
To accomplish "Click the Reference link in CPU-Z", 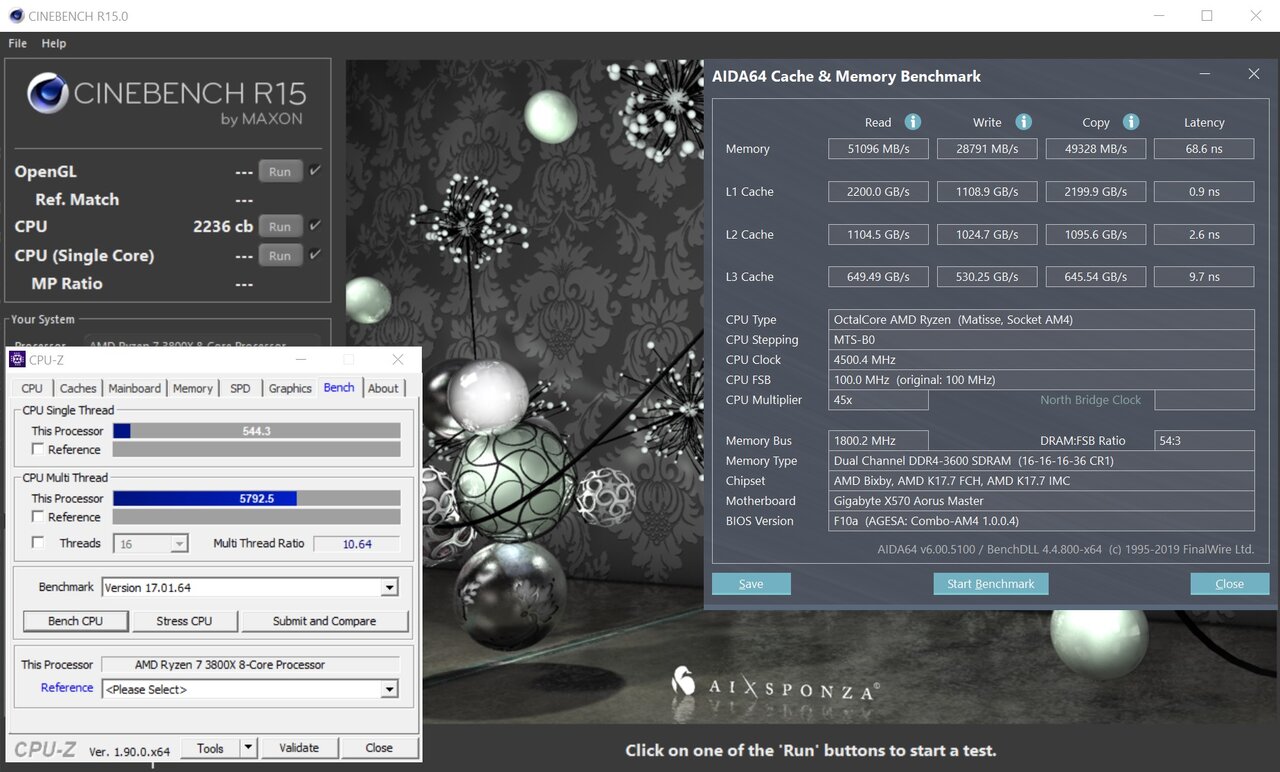I will coord(67,688).
